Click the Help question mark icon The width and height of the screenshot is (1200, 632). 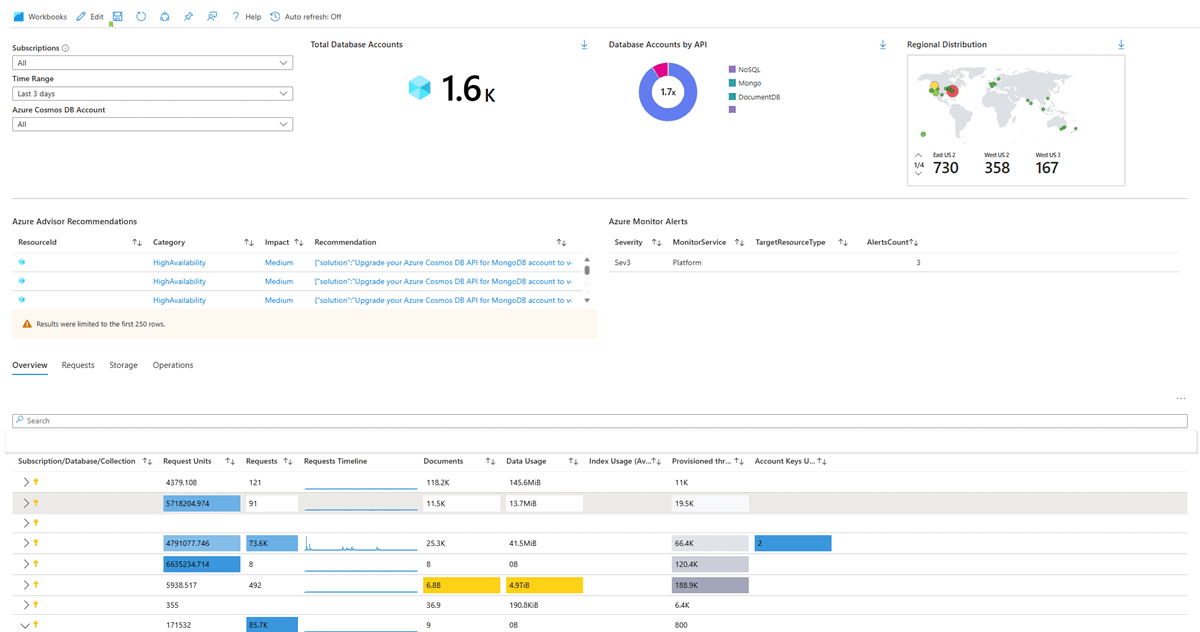click(x=237, y=16)
